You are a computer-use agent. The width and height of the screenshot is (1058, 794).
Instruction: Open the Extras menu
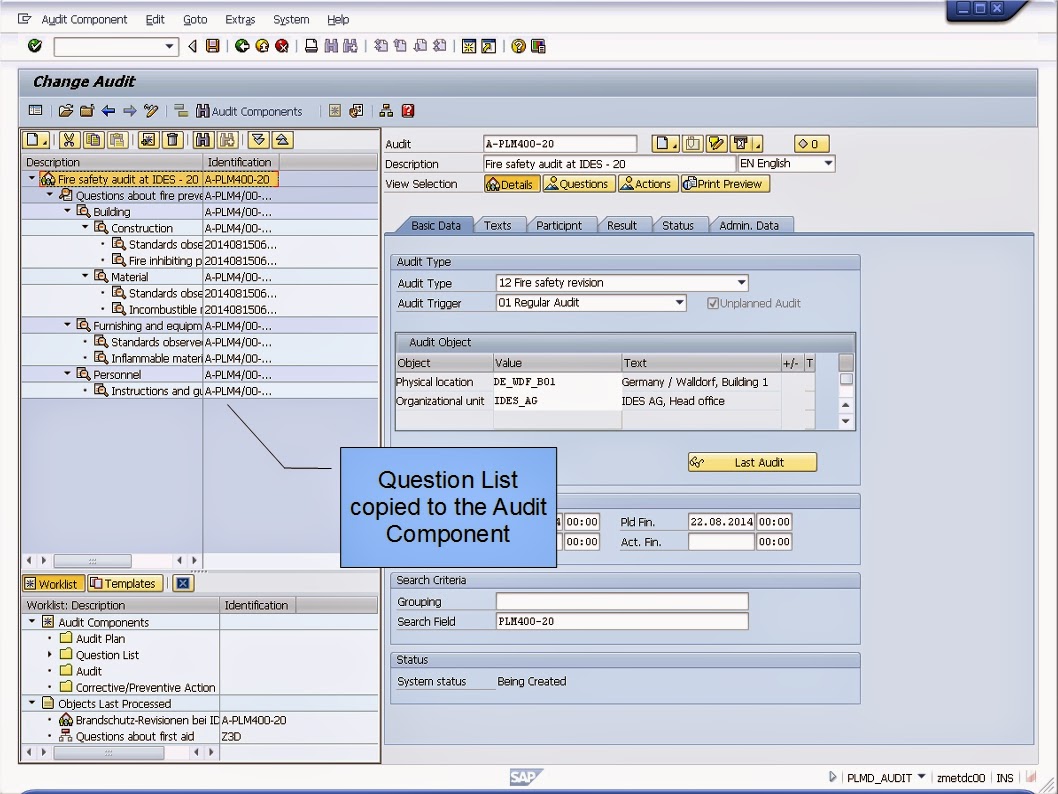coord(240,19)
